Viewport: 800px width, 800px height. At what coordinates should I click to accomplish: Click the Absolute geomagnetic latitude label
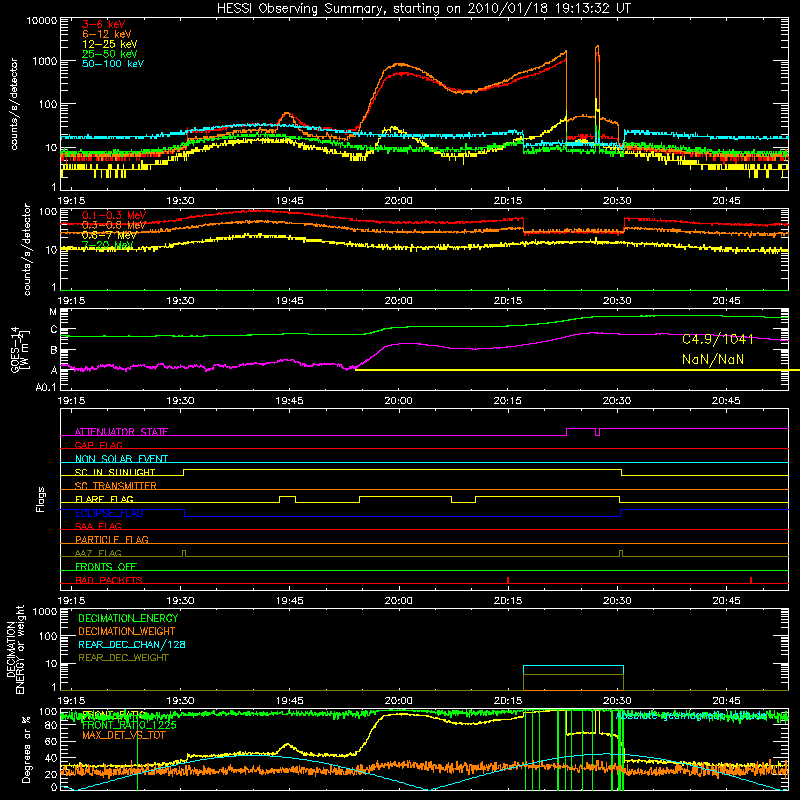[x=691, y=715]
